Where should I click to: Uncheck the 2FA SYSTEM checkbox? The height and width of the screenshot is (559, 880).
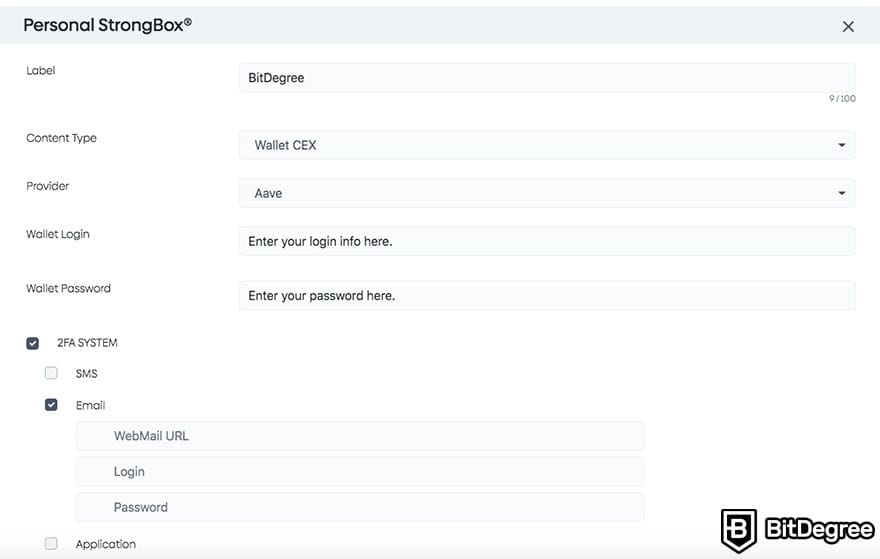(x=33, y=343)
